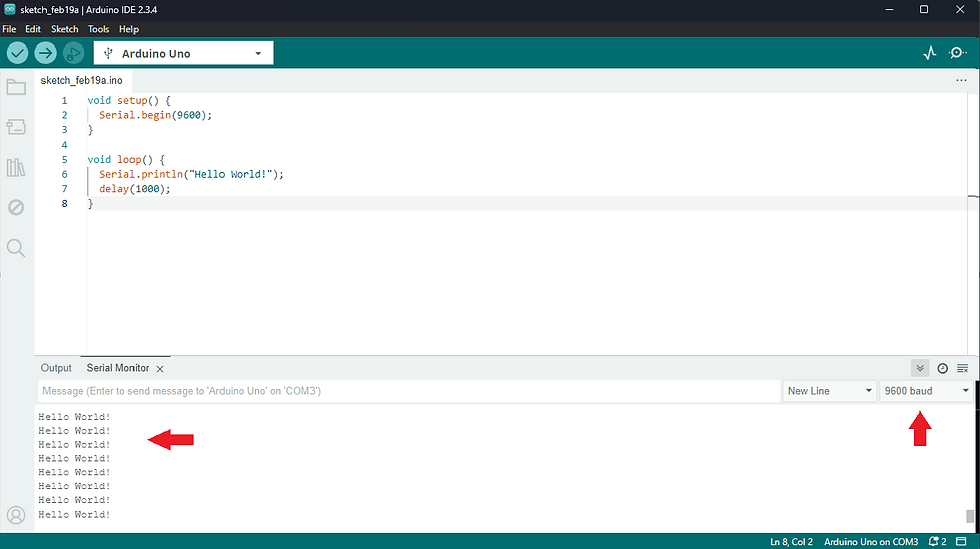Toggle timestamp clock icon in Serial Monitor
980x549 pixels.
click(x=942, y=368)
